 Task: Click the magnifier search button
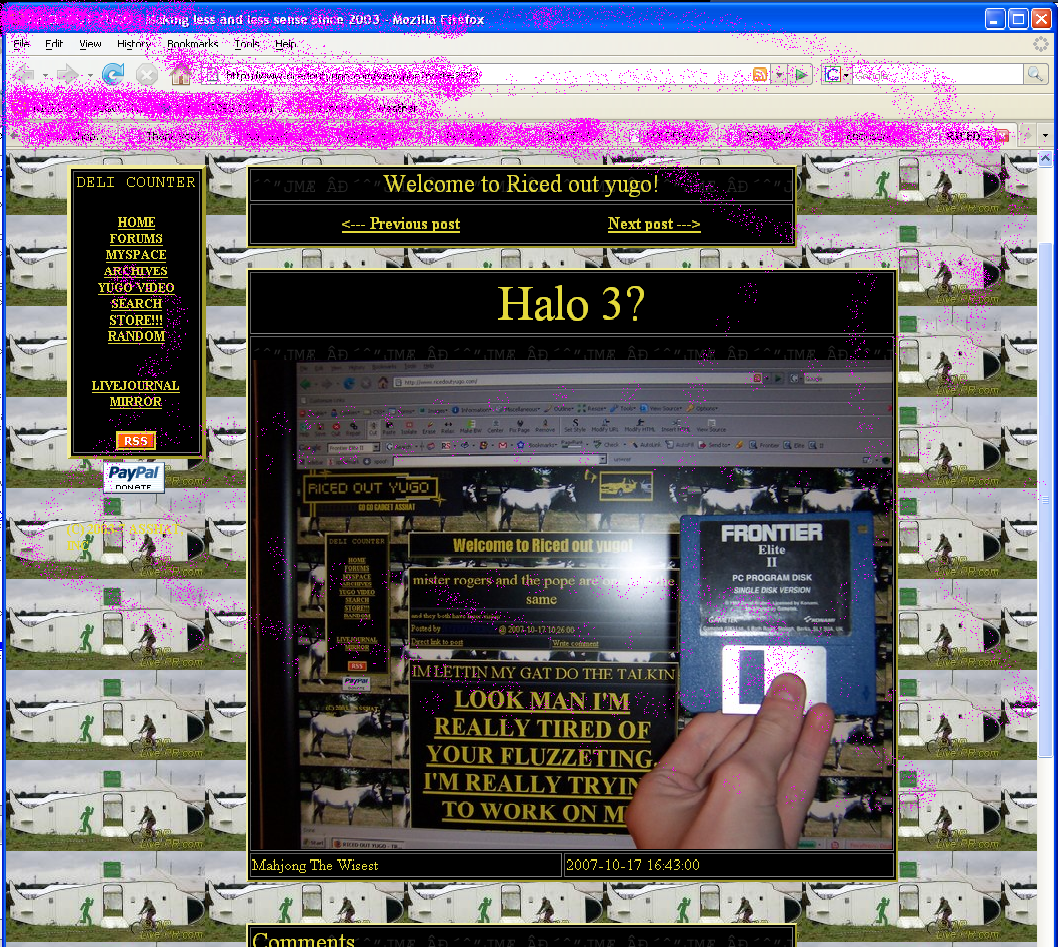(x=1034, y=74)
